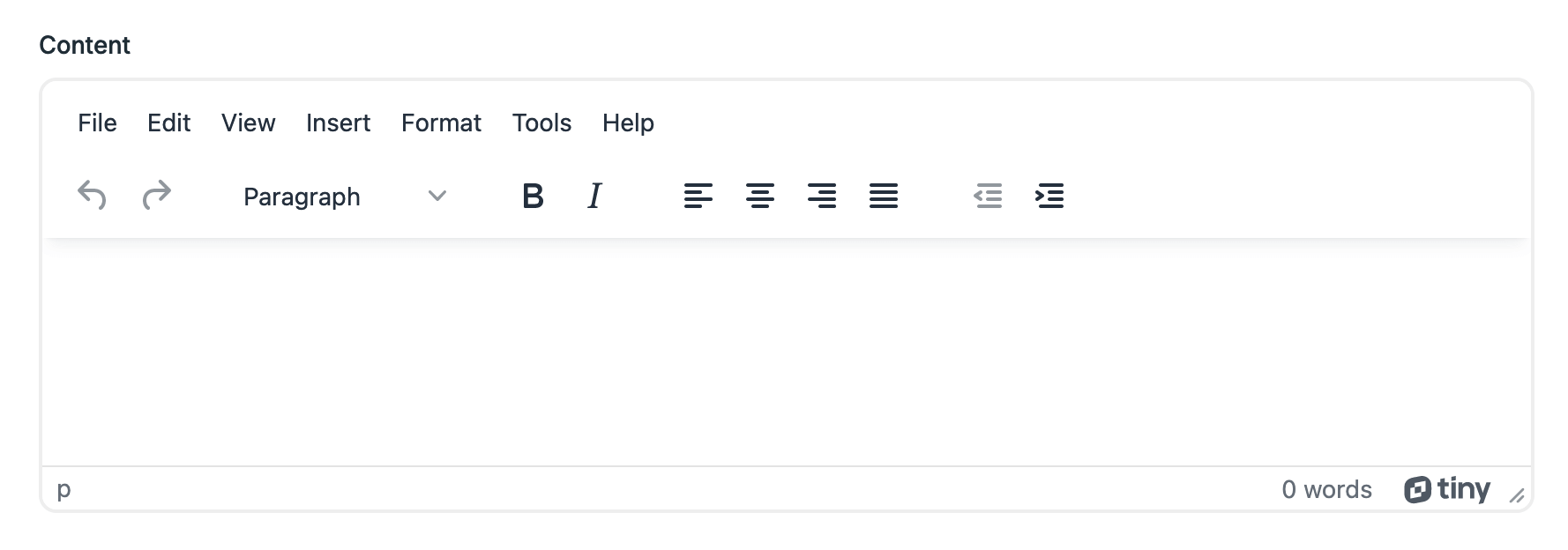The height and width of the screenshot is (550, 1568).
Task: Open the View menu
Action: click(x=249, y=123)
